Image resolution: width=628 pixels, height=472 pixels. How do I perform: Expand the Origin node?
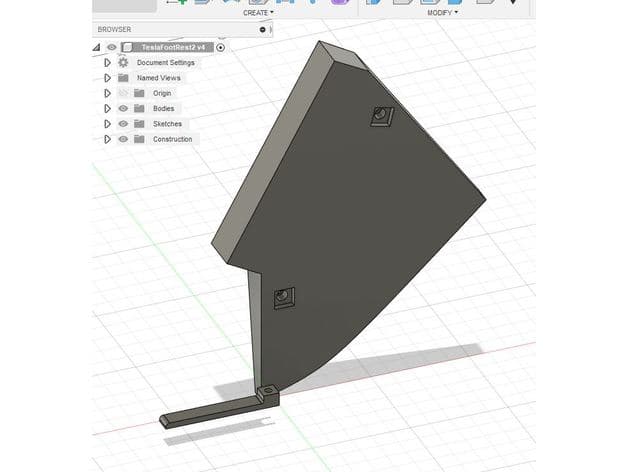pyautogui.click(x=107, y=93)
